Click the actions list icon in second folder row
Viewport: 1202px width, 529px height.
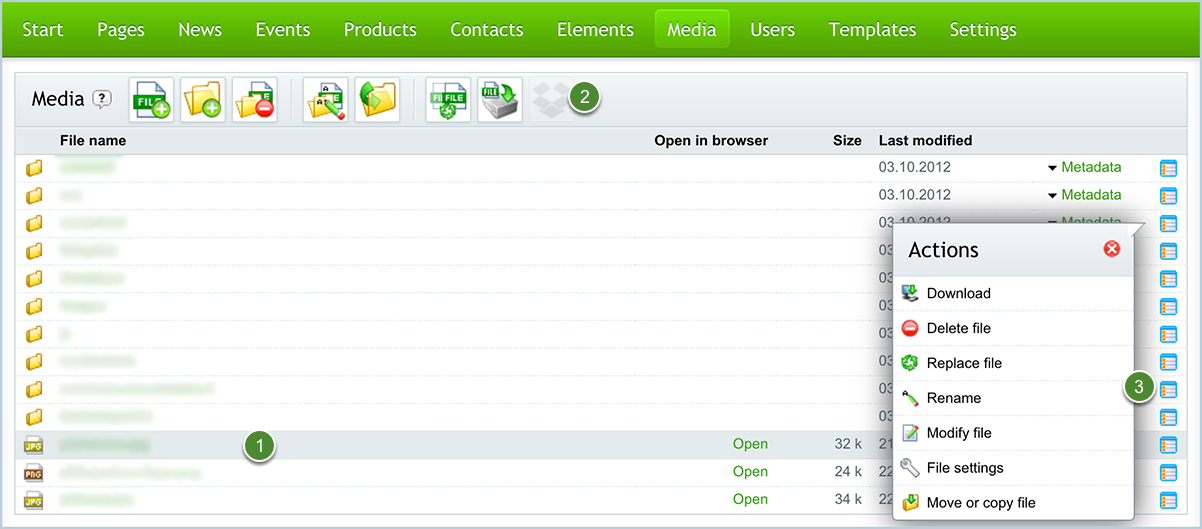pyautogui.click(x=1168, y=195)
